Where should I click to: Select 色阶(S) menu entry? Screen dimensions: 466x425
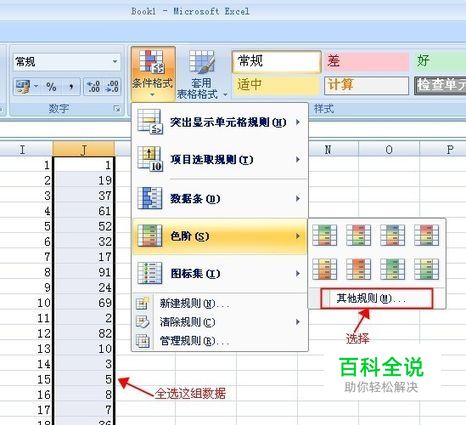pyautogui.click(x=220, y=236)
